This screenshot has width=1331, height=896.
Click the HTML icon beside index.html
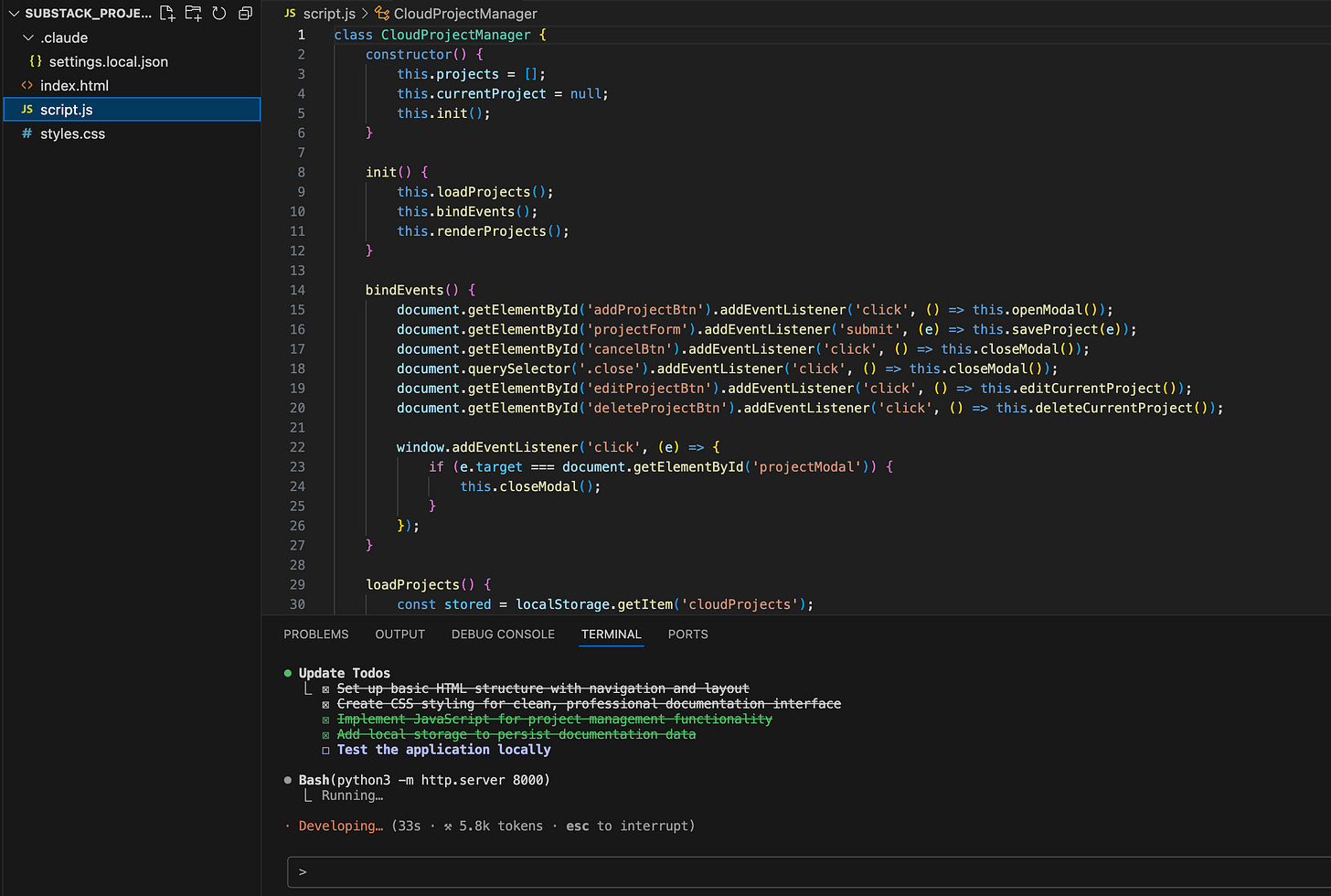tap(27, 85)
